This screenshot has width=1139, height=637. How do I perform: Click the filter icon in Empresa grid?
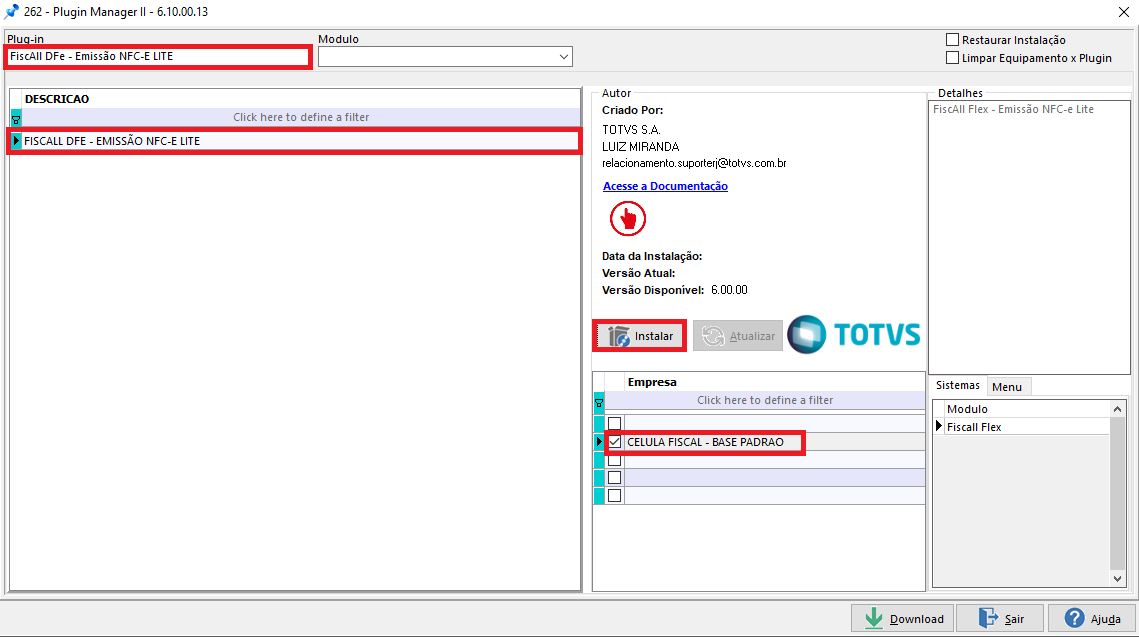[599, 402]
